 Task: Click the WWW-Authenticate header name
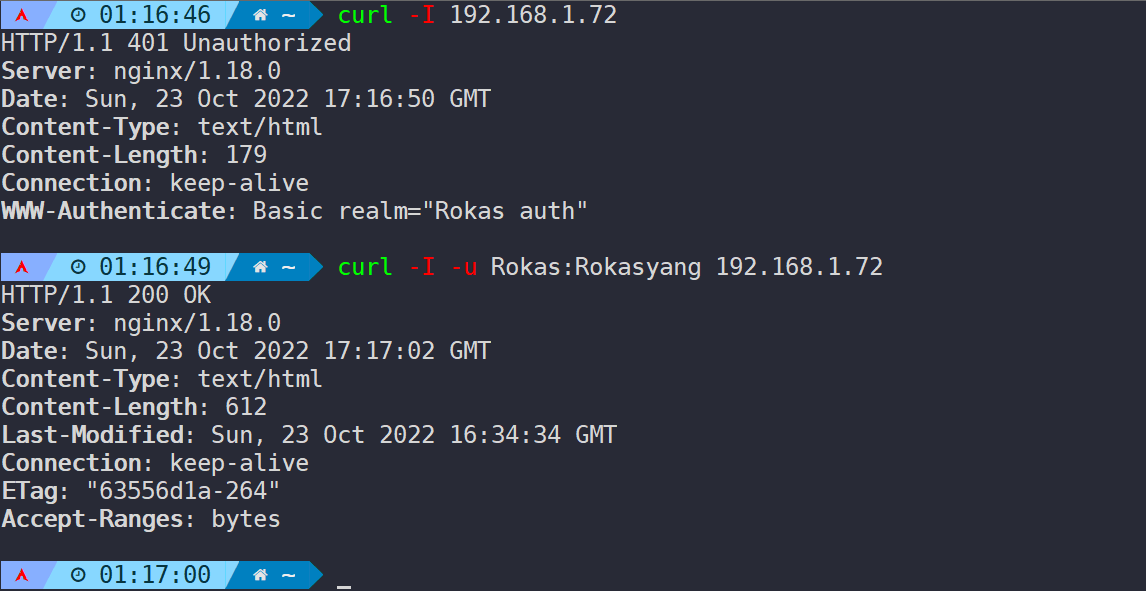113,211
